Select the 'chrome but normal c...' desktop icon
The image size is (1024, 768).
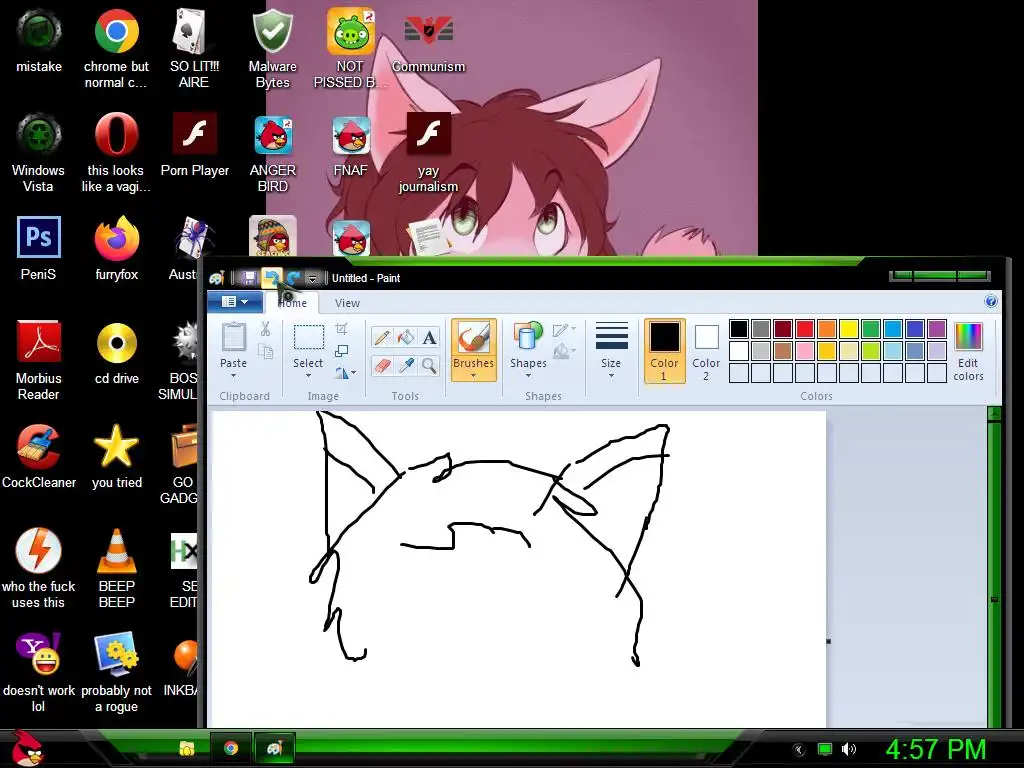point(116,48)
